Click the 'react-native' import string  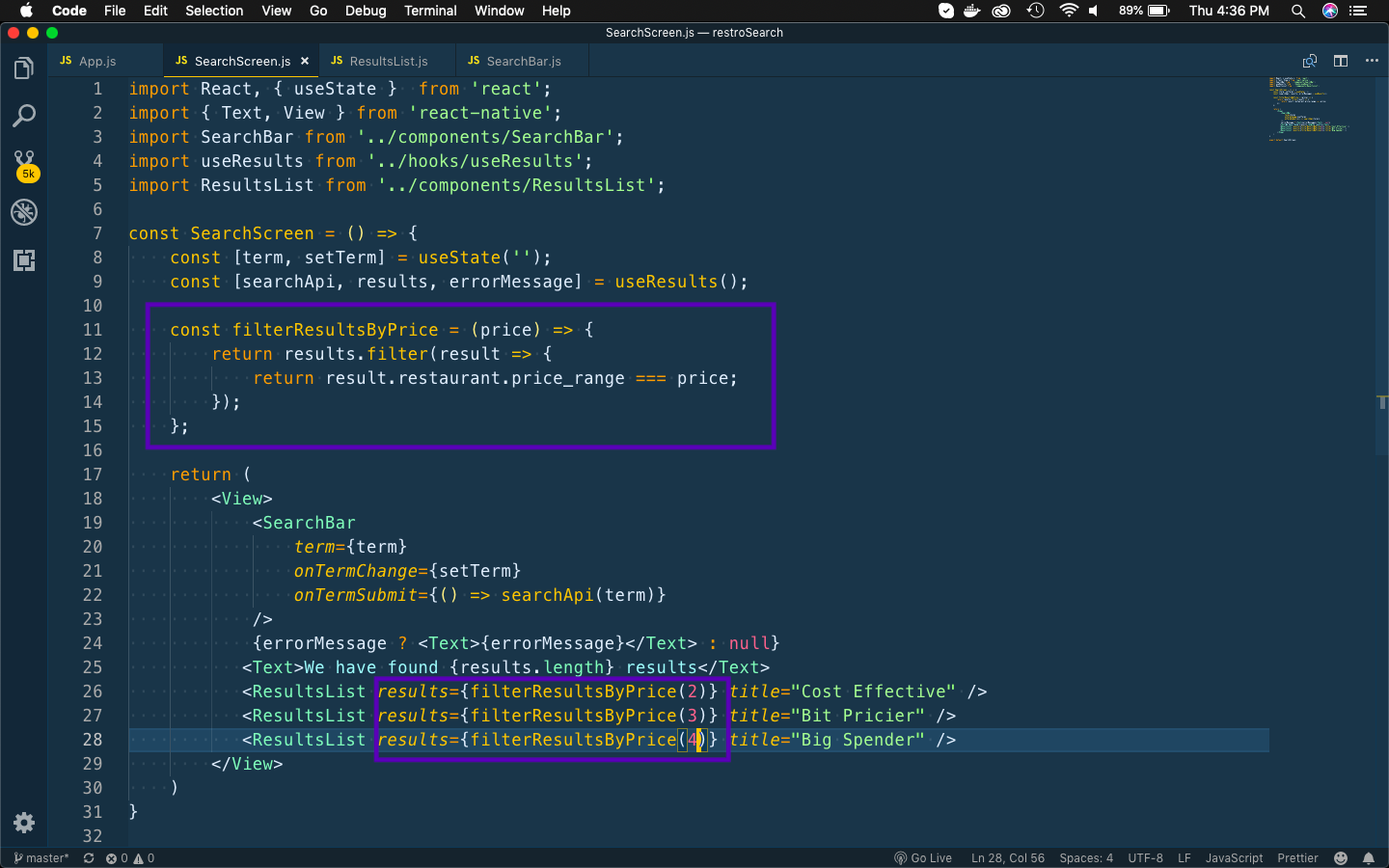click(479, 113)
